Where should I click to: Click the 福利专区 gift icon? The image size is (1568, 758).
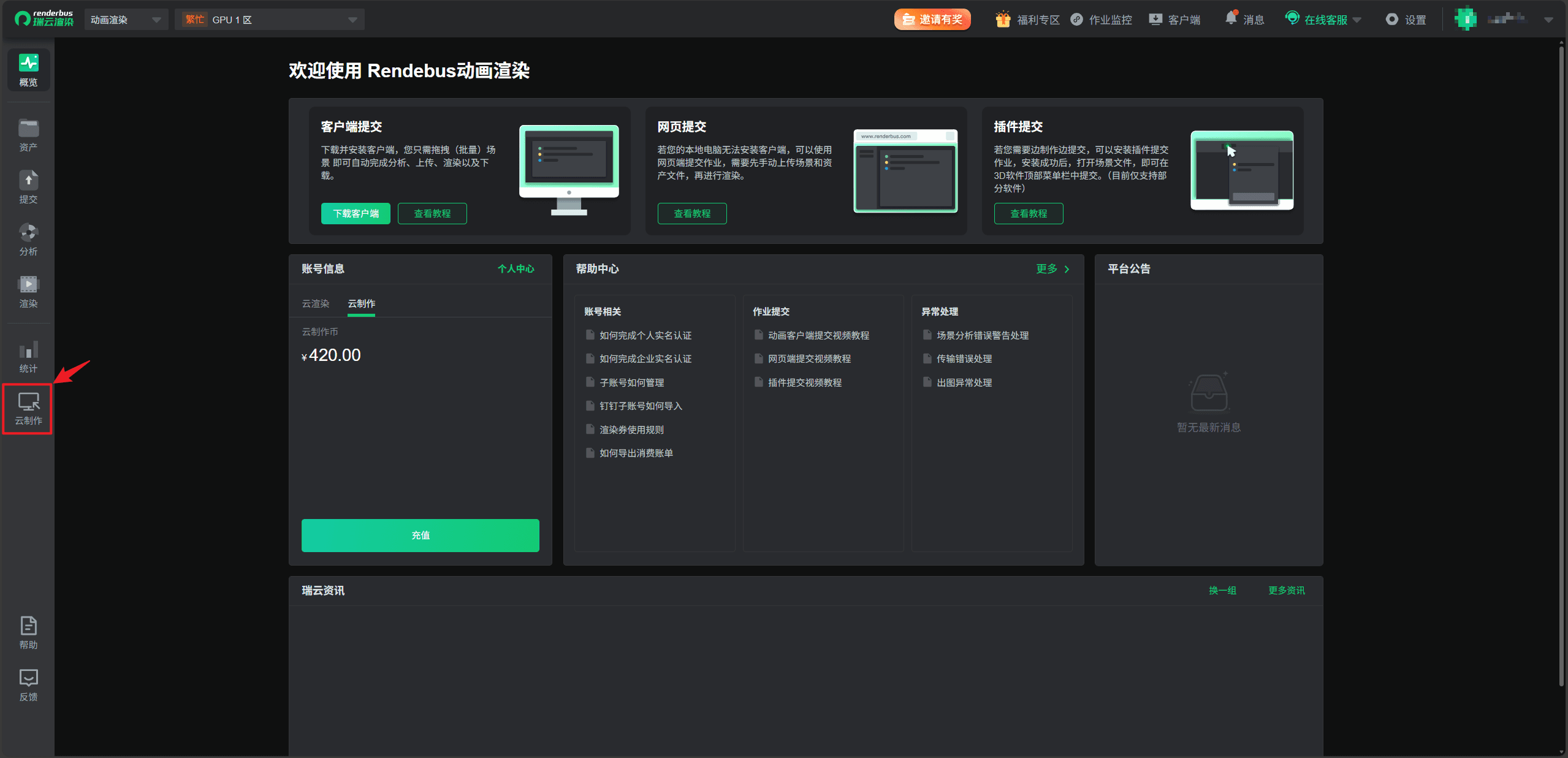[1003, 20]
